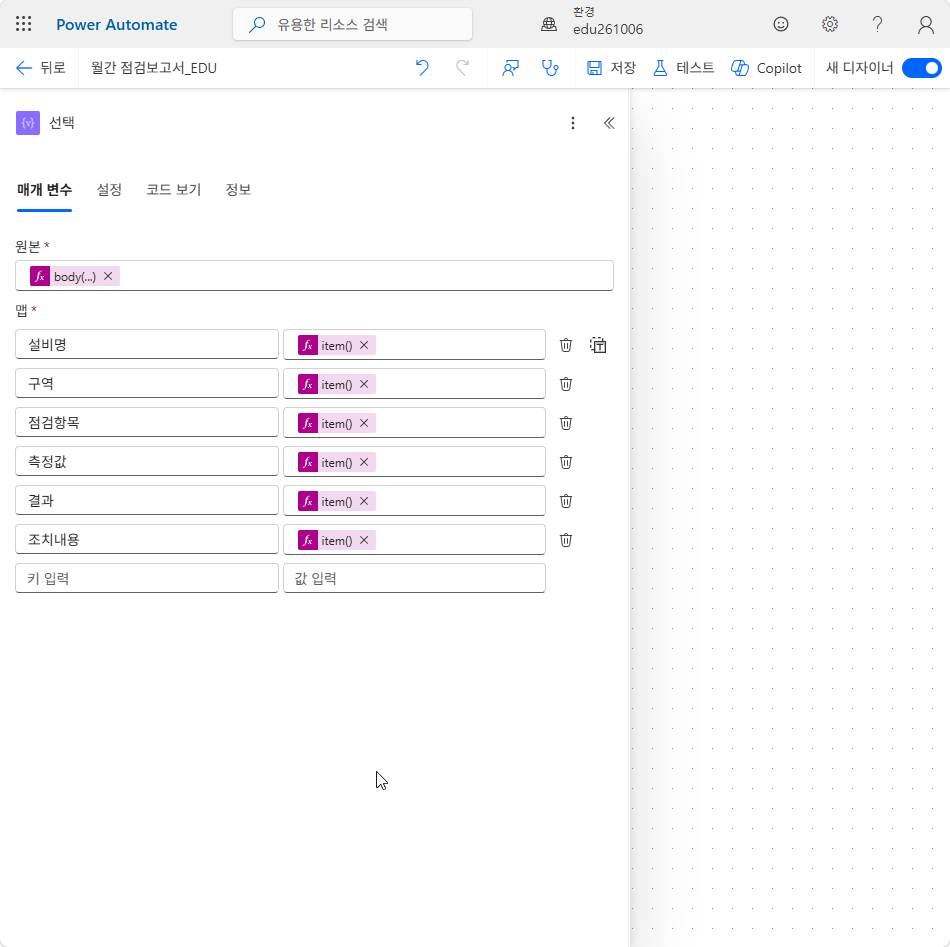950x947 pixels.
Task: Open the send feedback person icon
Action: click(x=510, y=68)
